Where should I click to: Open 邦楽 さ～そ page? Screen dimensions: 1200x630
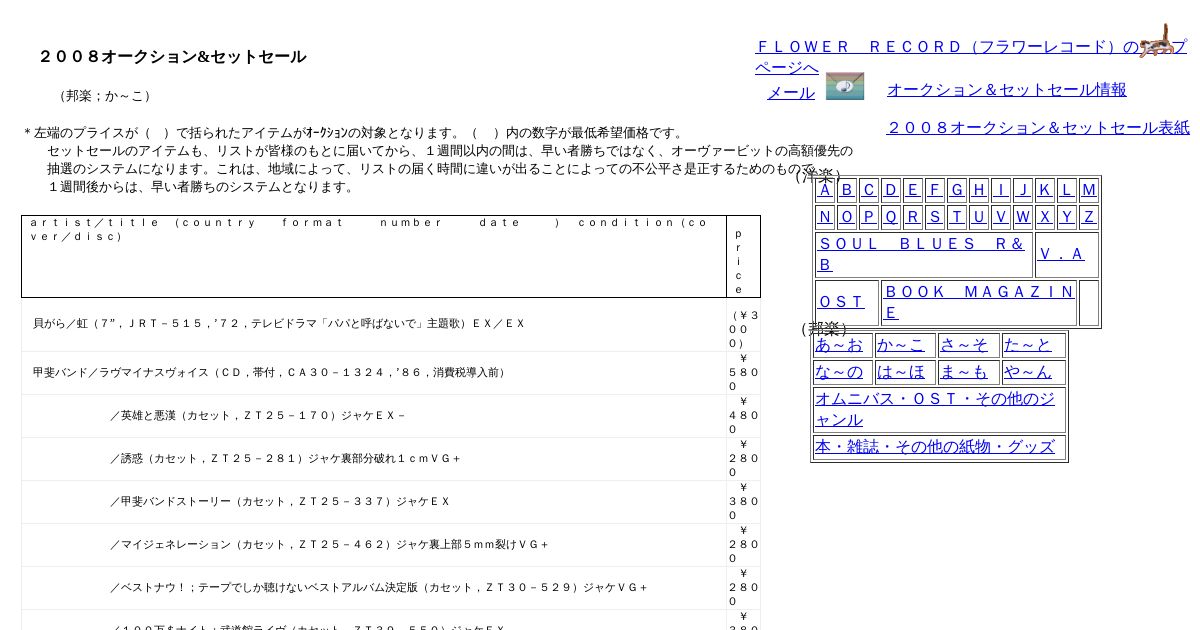(964, 345)
